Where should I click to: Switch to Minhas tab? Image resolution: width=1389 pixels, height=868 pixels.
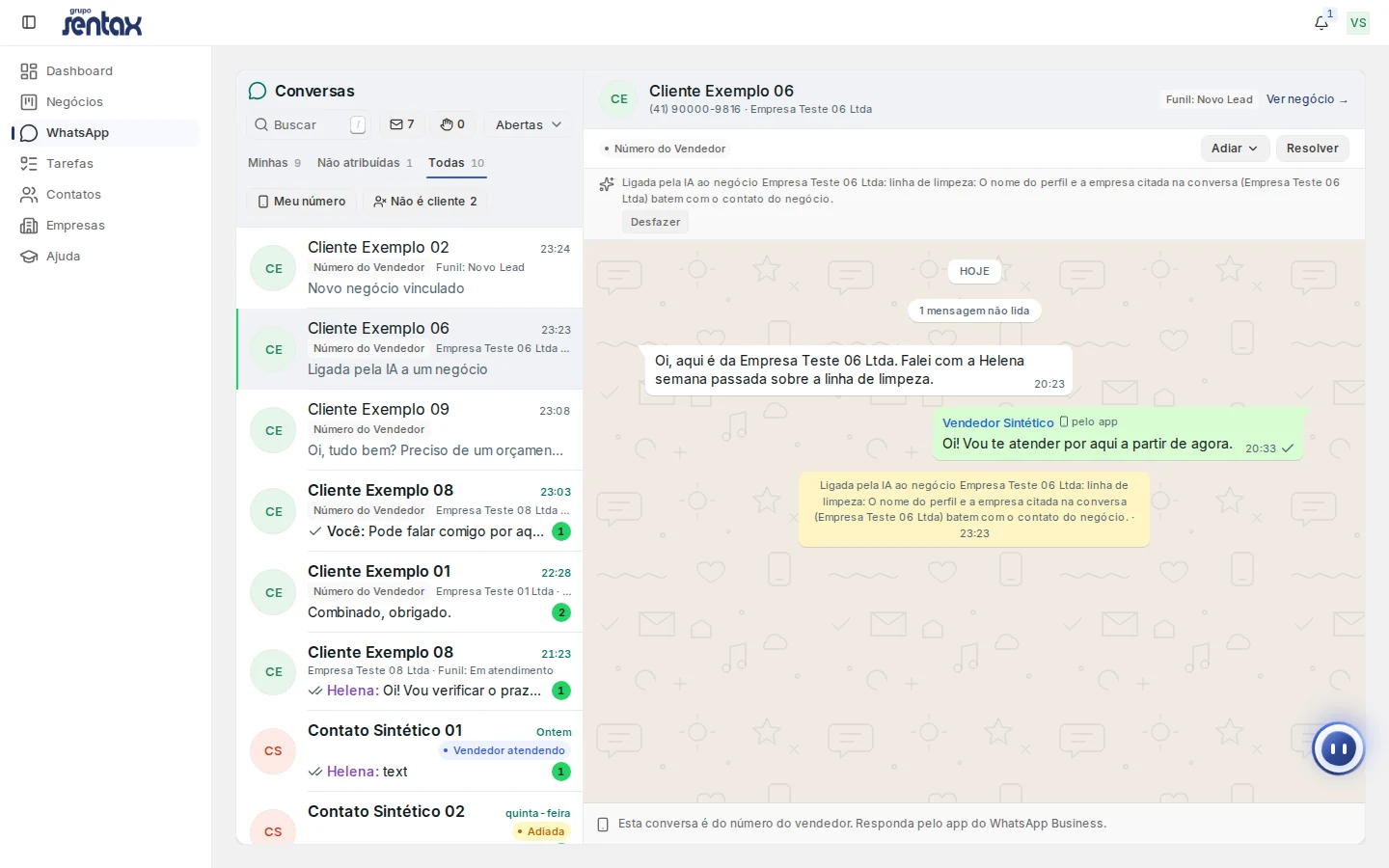tap(274, 163)
